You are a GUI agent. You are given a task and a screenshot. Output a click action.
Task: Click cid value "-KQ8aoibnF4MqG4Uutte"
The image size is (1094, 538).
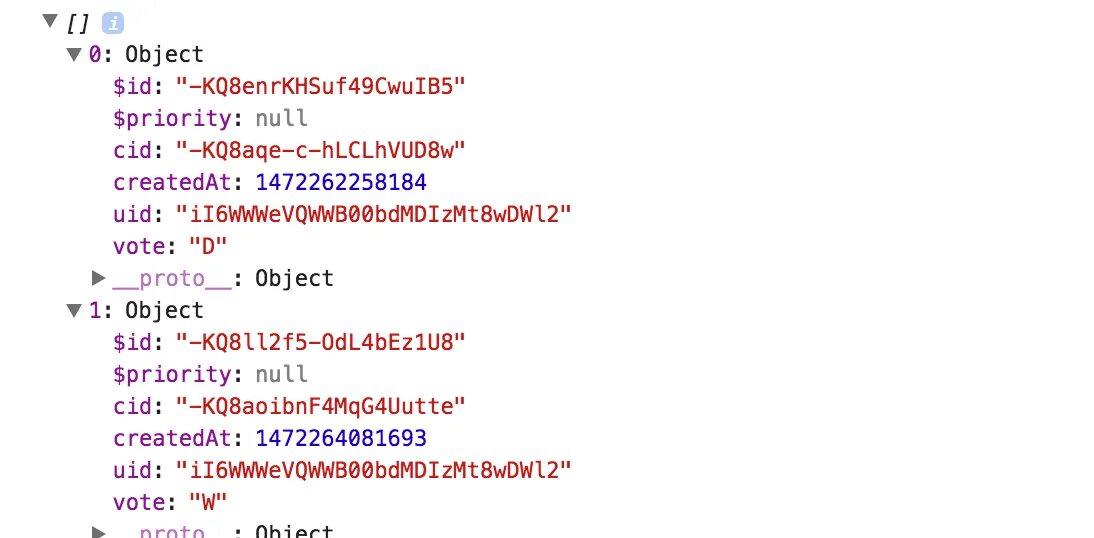[x=320, y=405]
